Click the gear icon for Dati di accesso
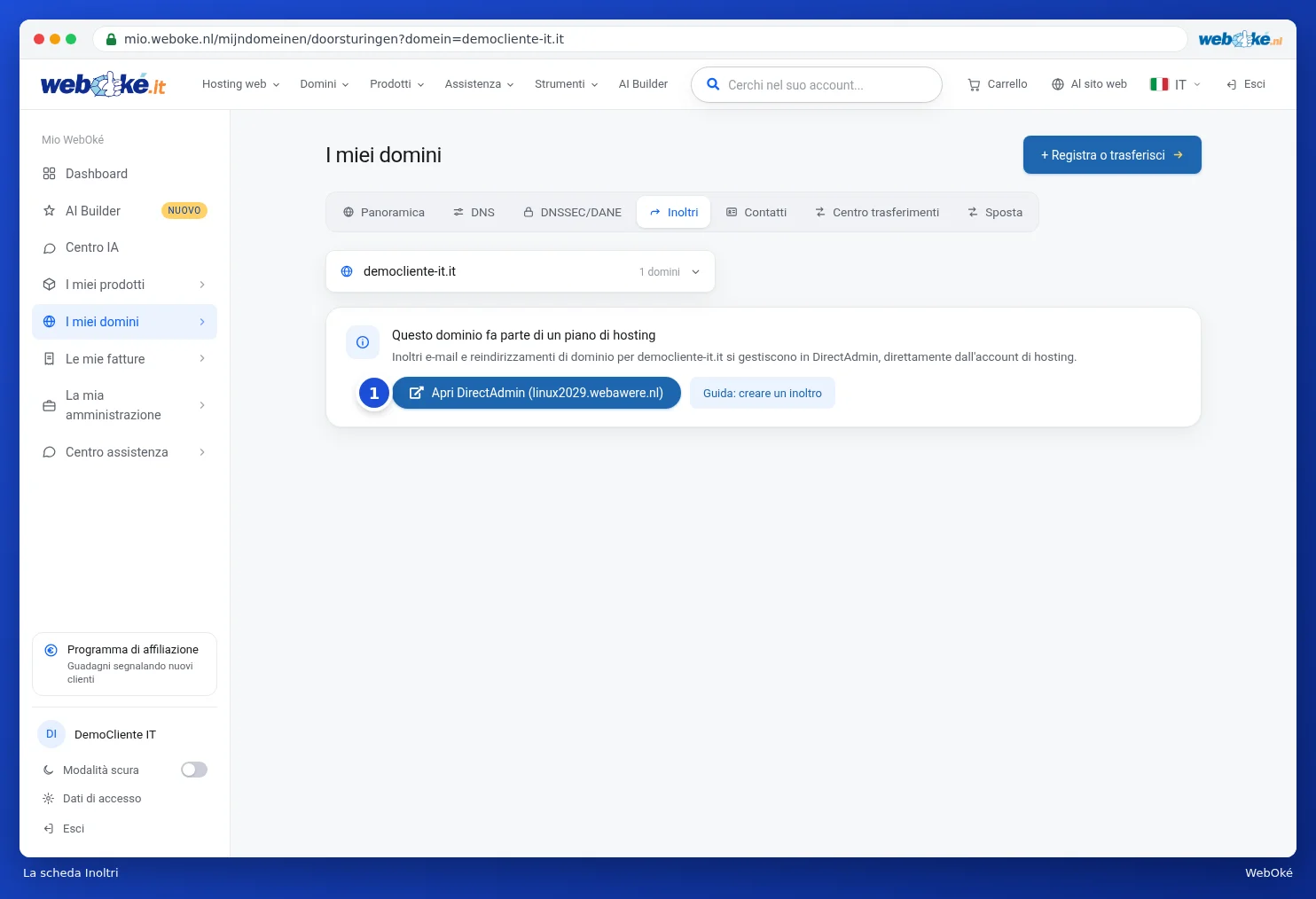The image size is (1316, 899). click(x=49, y=799)
